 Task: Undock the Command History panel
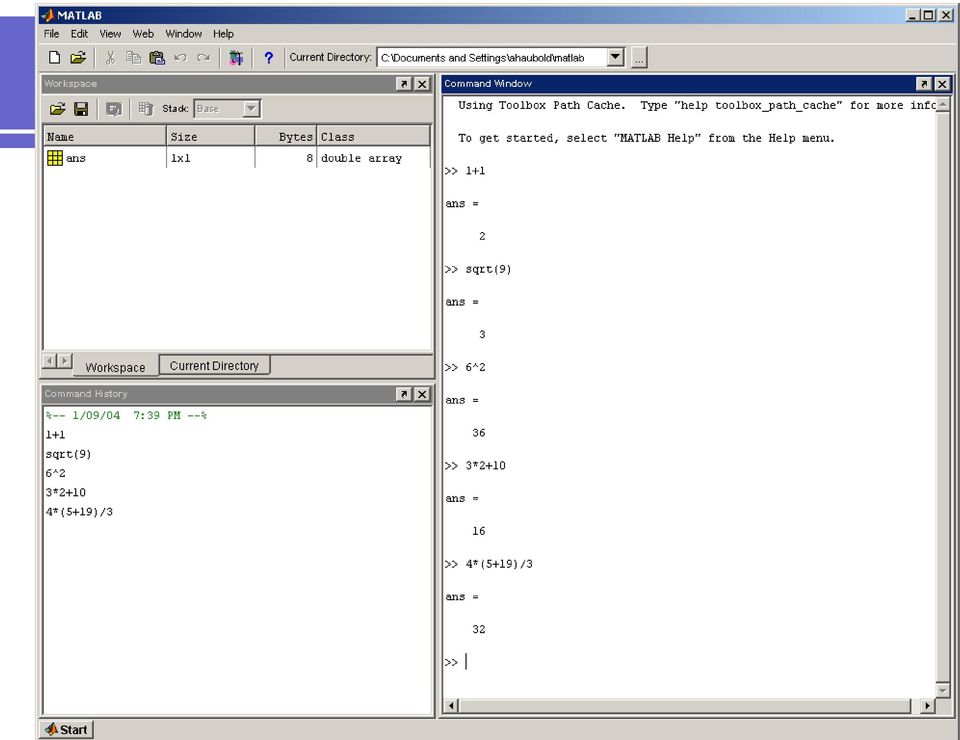pos(403,394)
